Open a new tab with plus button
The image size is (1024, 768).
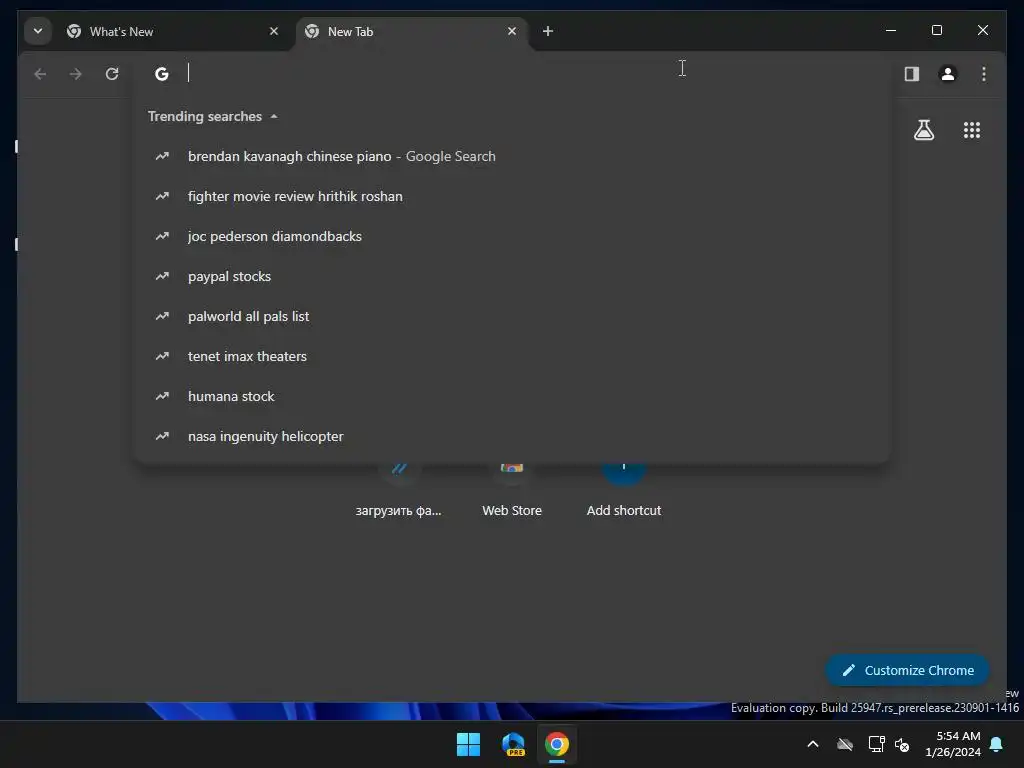(x=548, y=31)
